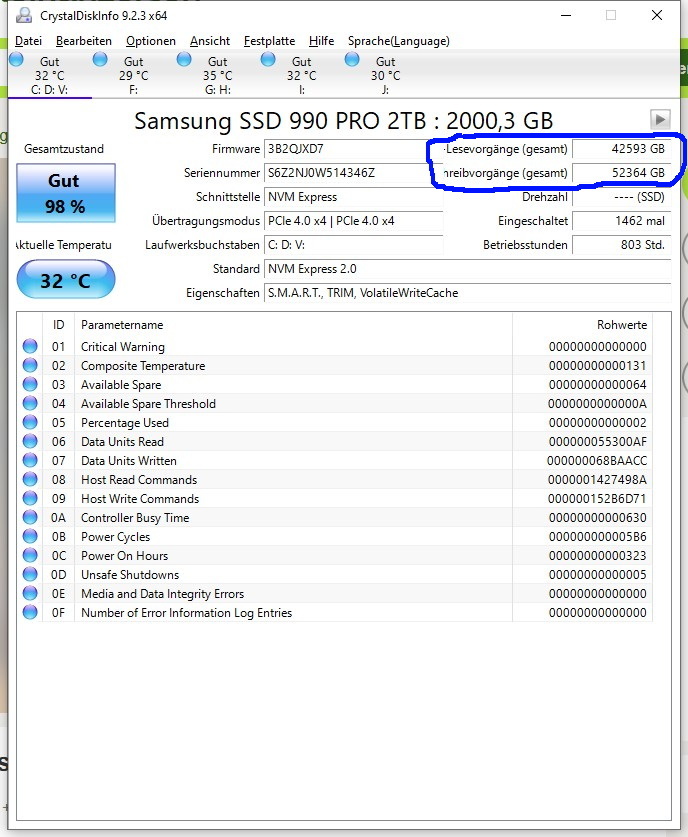This screenshot has height=837, width=688.
Task: Click the ID column header
Action: pyautogui.click(x=59, y=325)
